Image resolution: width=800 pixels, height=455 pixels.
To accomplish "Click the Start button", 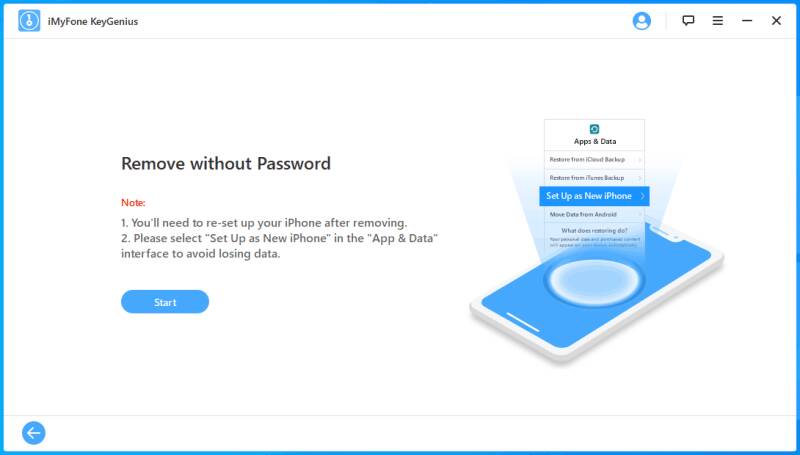I will coord(165,302).
